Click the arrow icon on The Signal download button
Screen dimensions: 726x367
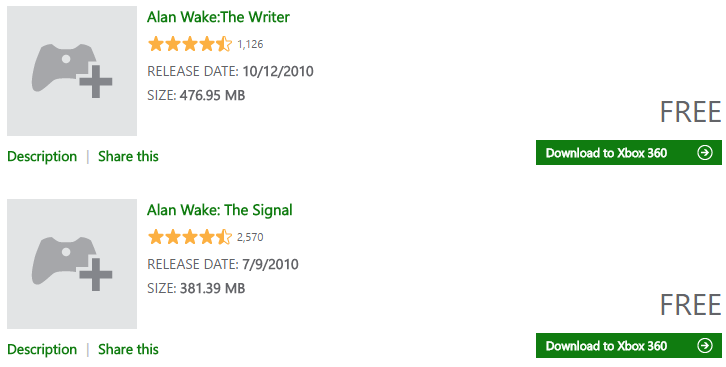click(x=705, y=345)
